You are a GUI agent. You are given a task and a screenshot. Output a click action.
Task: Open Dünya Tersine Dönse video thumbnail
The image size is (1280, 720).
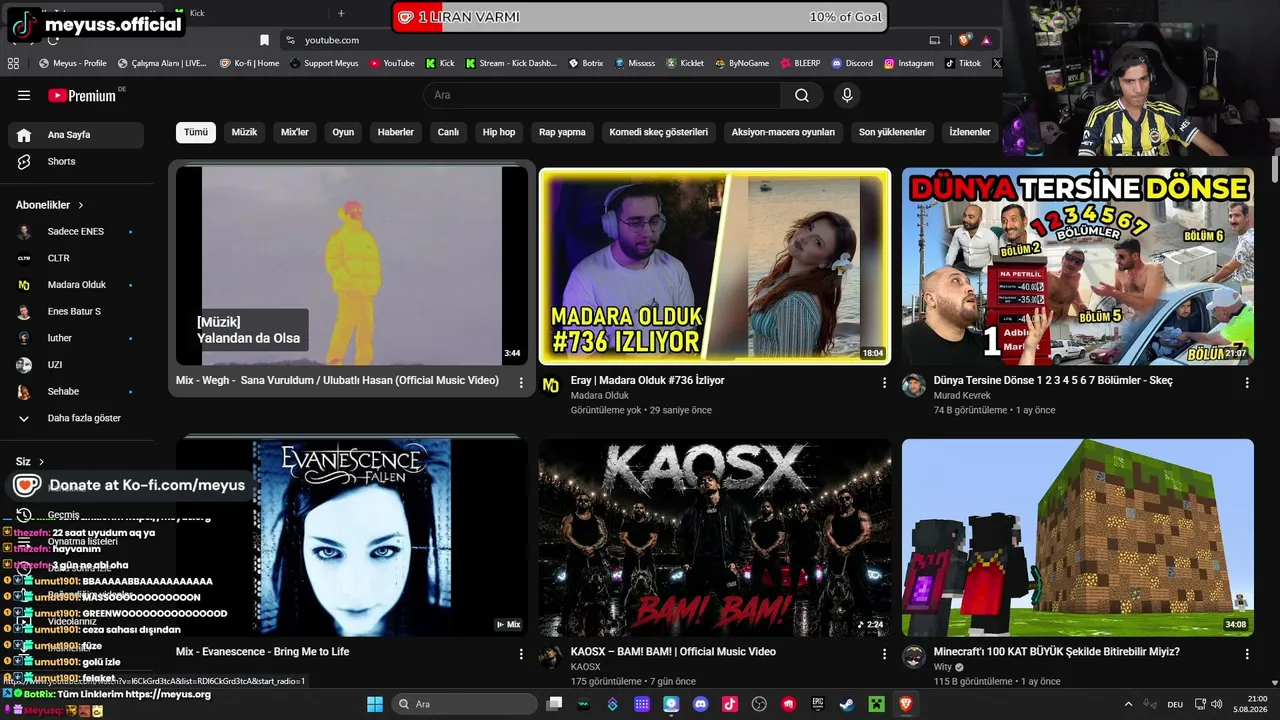click(1078, 266)
